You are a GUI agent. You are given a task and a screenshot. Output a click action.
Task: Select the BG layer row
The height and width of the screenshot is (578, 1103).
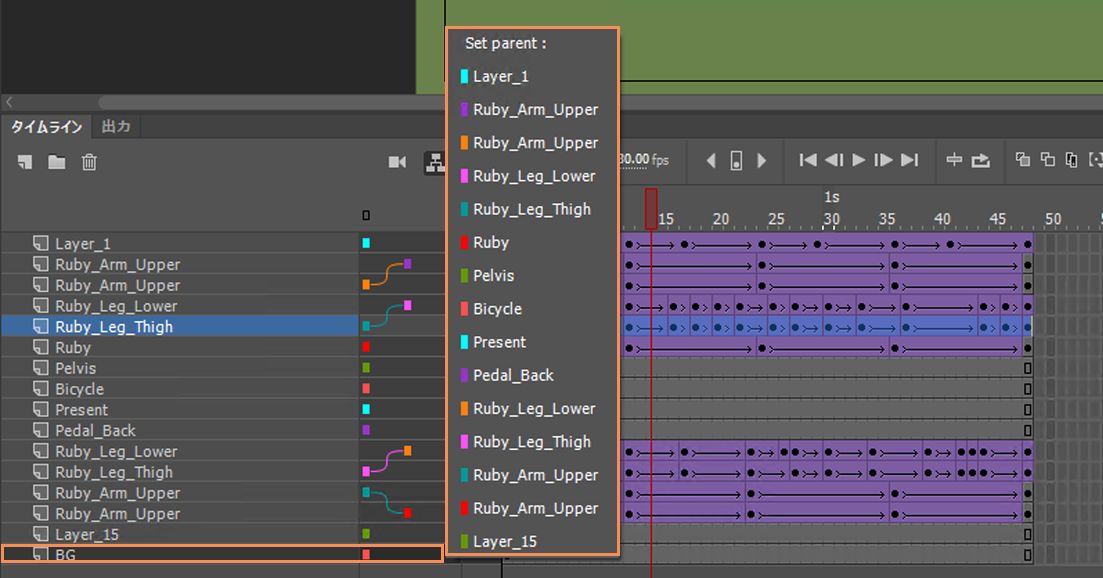222,554
